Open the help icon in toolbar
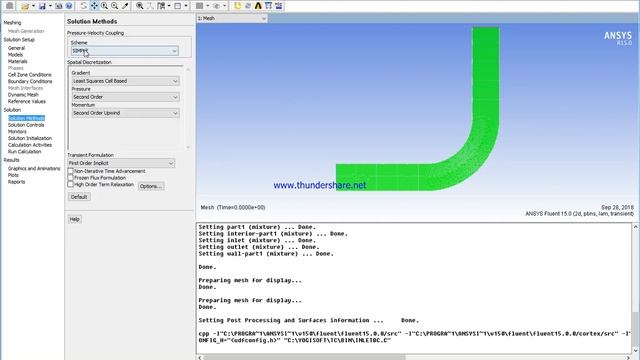 (69, 6)
